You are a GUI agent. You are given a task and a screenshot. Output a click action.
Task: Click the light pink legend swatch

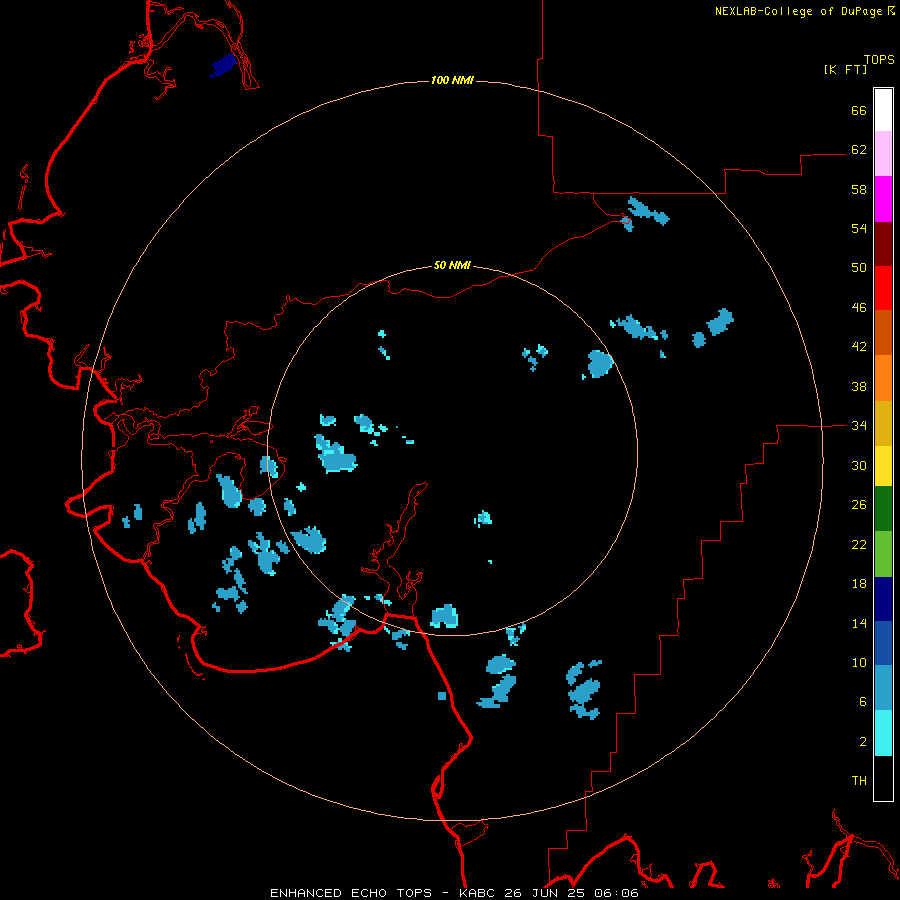883,153
